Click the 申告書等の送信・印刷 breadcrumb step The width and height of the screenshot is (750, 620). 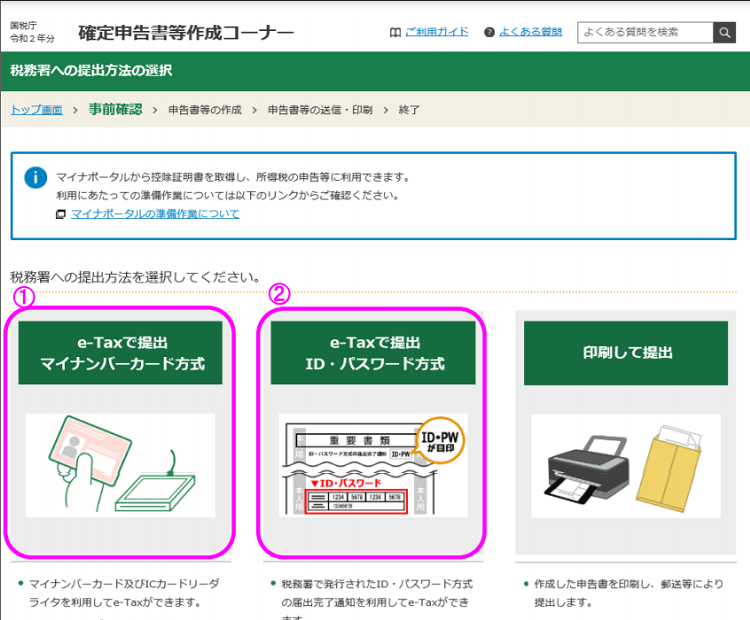(320, 110)
